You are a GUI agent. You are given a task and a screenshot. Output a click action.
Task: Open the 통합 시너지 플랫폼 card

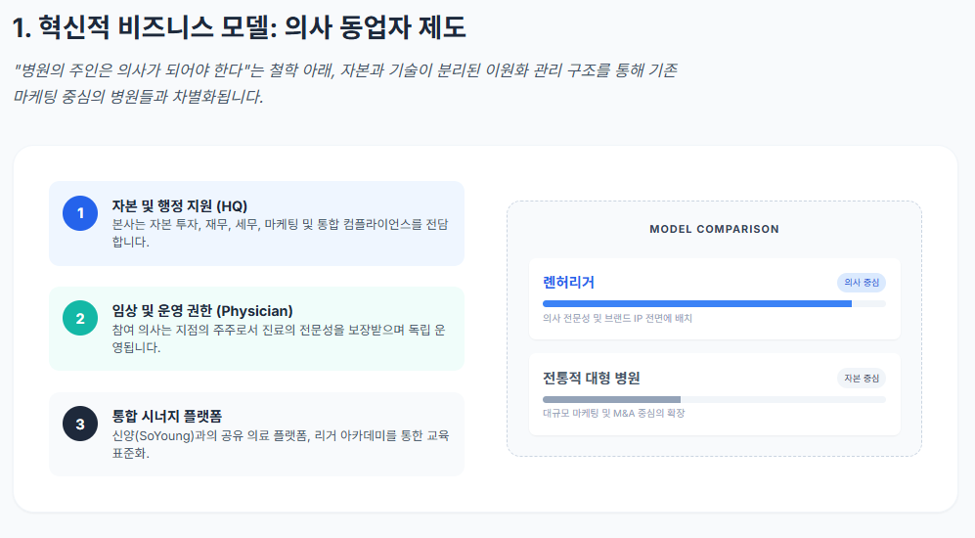(x=257, y=434)
